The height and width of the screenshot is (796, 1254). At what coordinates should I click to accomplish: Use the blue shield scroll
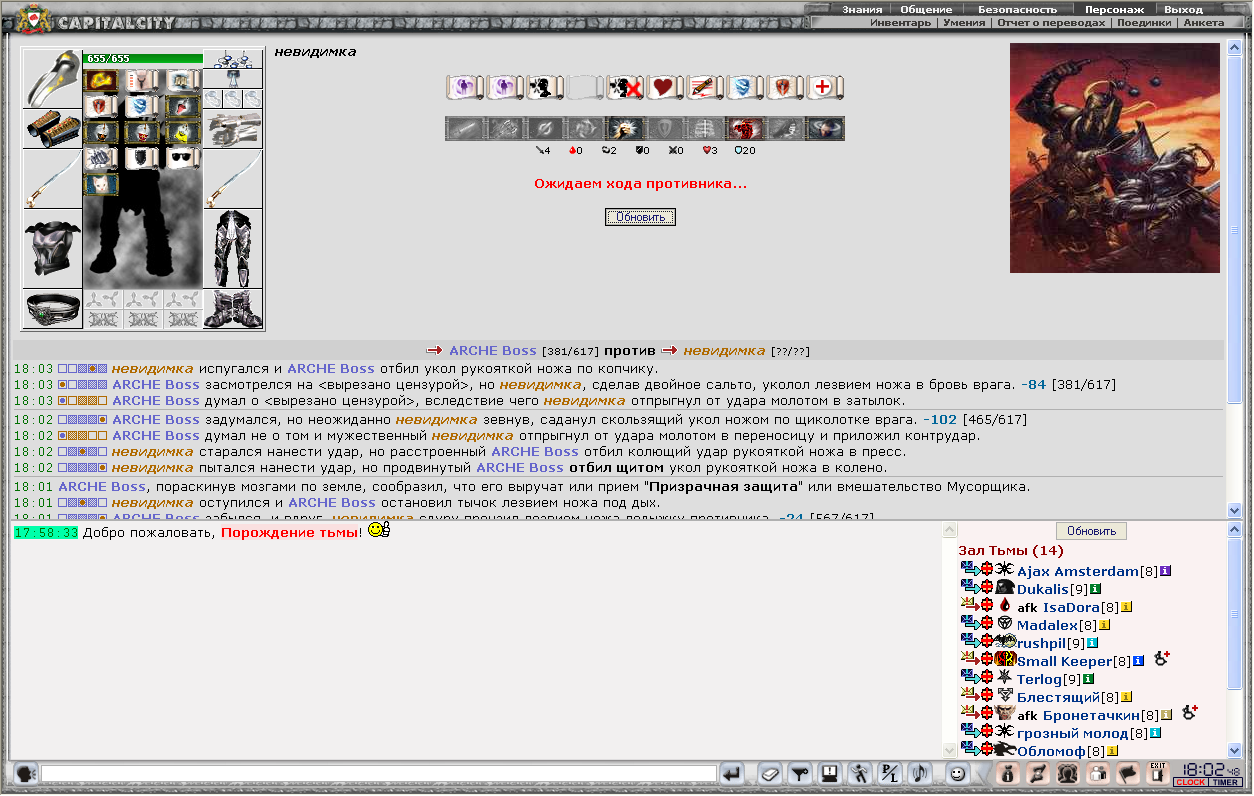744,87
